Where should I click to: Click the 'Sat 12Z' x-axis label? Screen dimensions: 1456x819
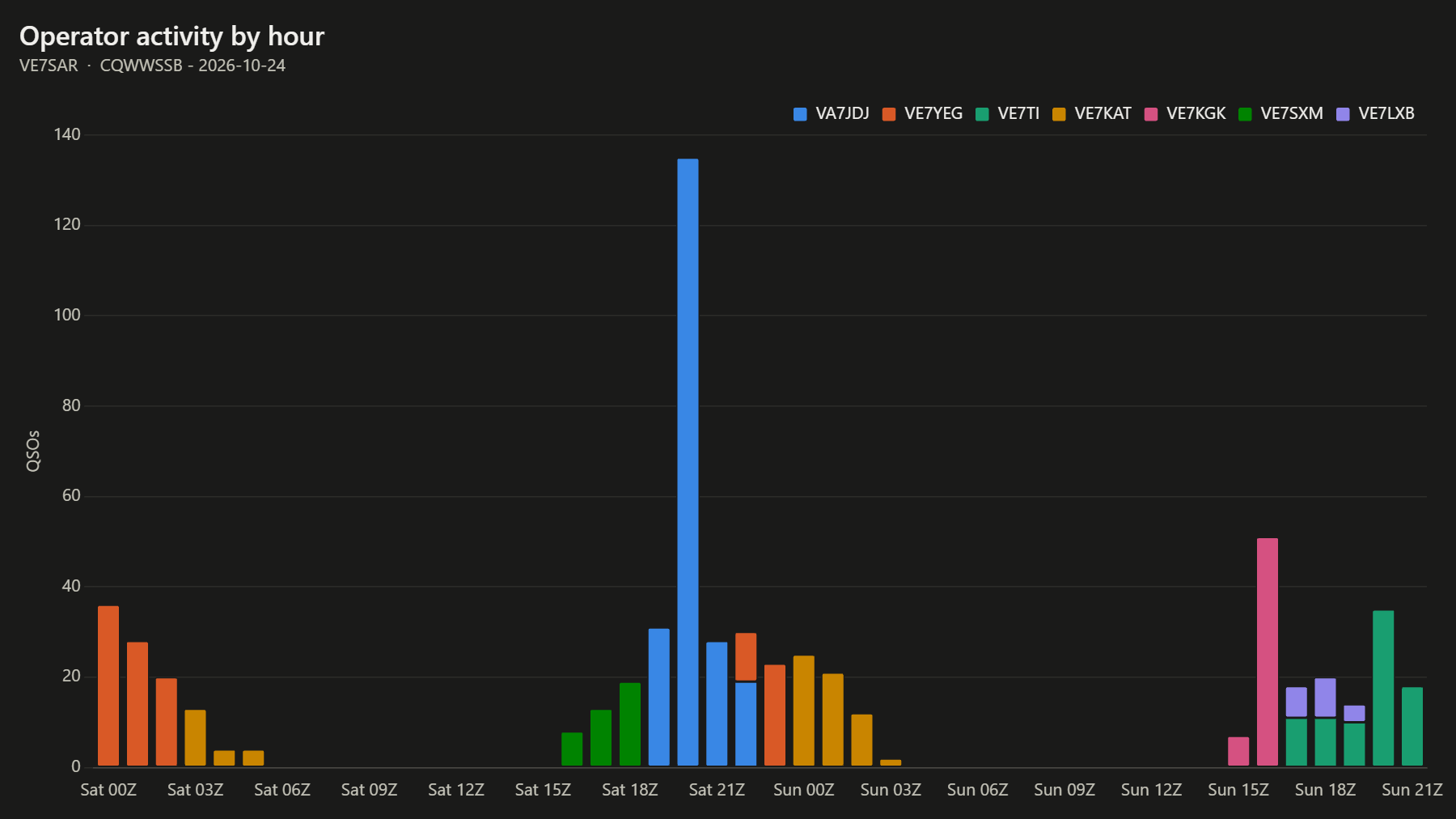click(x=456, y=790)
